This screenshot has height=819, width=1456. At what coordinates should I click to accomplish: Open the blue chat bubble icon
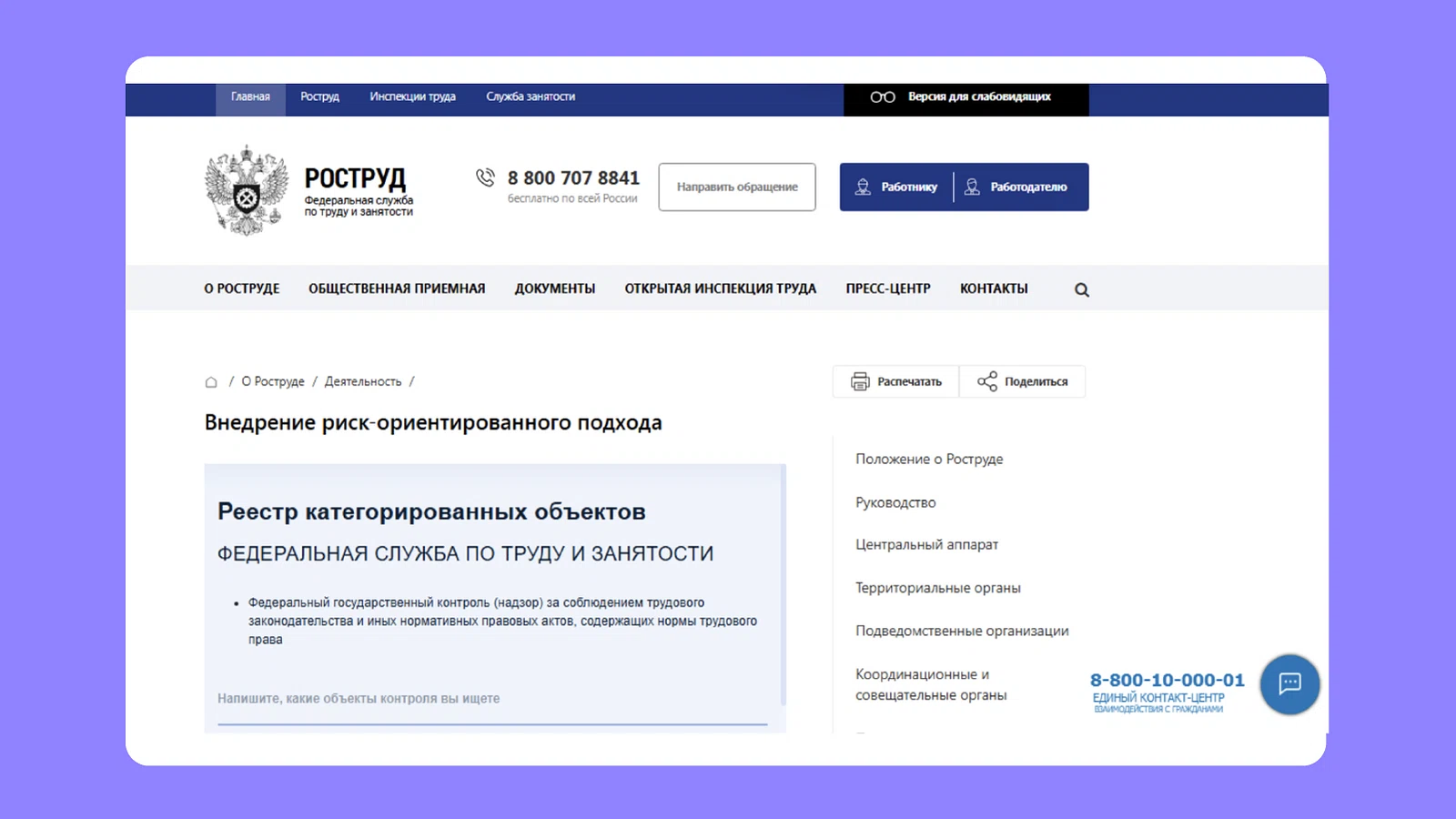(1289, 684)
